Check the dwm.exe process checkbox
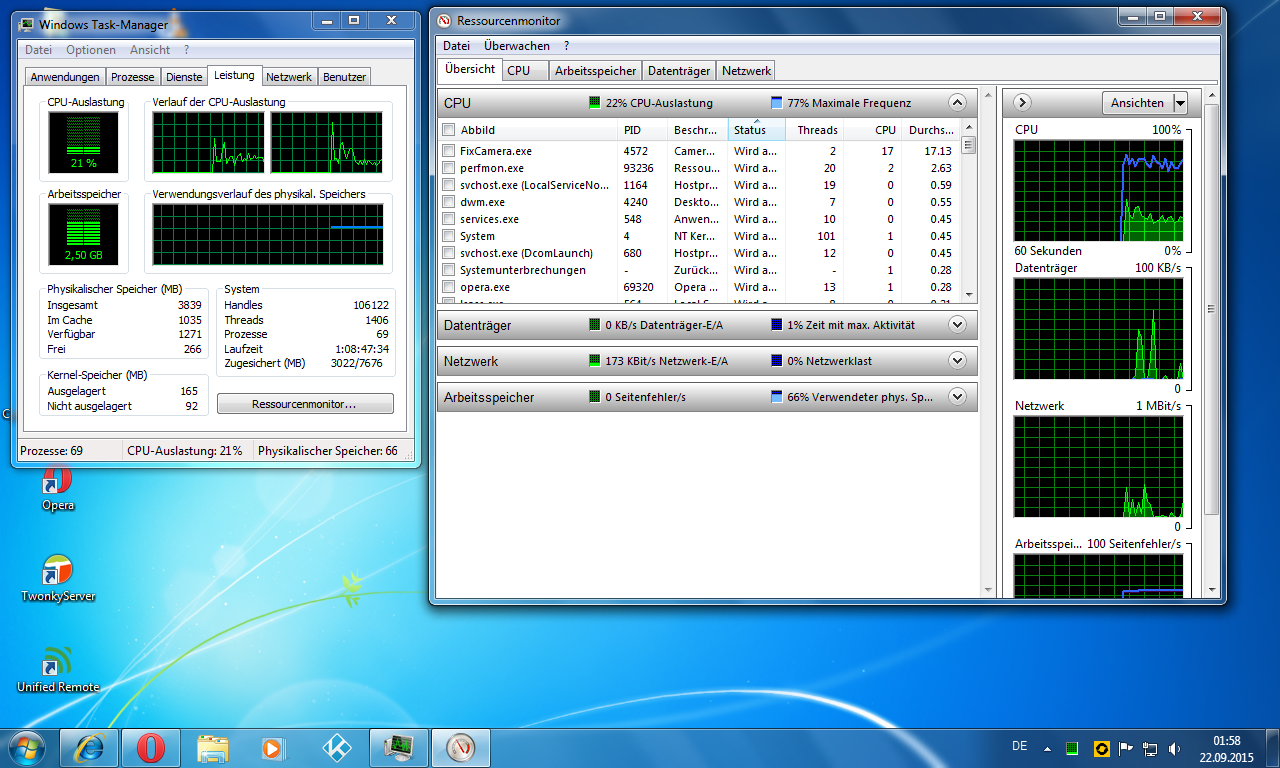The height and width of the screenshot is (768, 1280). [x=448, y=202]
